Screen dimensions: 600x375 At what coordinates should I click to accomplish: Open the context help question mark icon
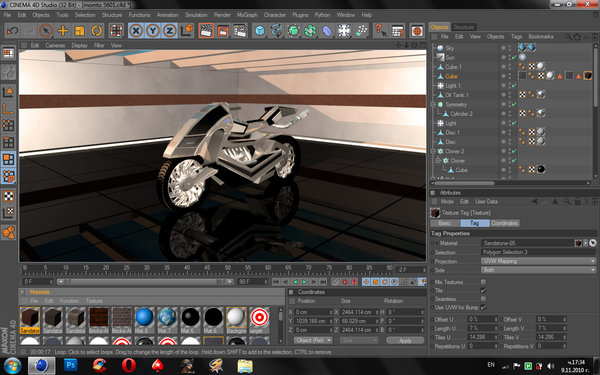pos(380,31)
